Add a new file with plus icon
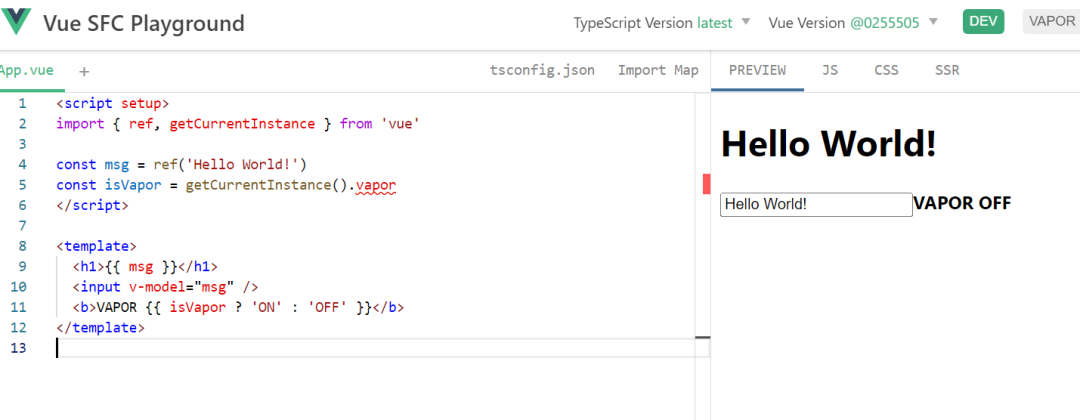Image resolution: width=1080 pixels, height=420 pixels. click(x=84, y=71)
